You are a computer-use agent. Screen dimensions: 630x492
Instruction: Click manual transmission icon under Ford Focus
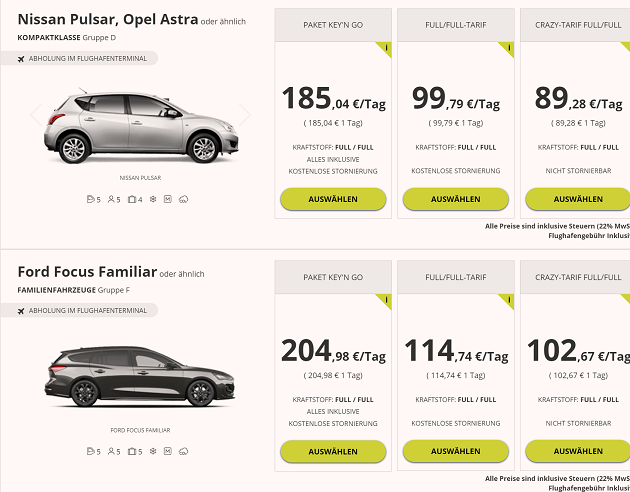coord(168,451)
